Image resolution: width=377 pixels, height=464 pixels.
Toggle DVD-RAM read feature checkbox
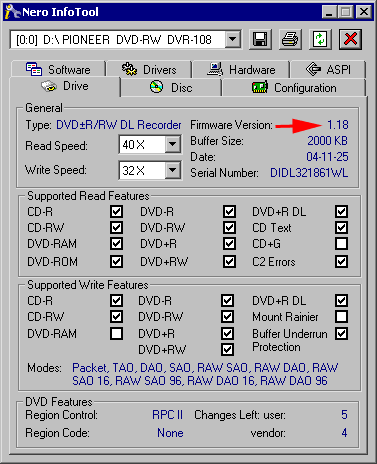click(x=116, y=244)
